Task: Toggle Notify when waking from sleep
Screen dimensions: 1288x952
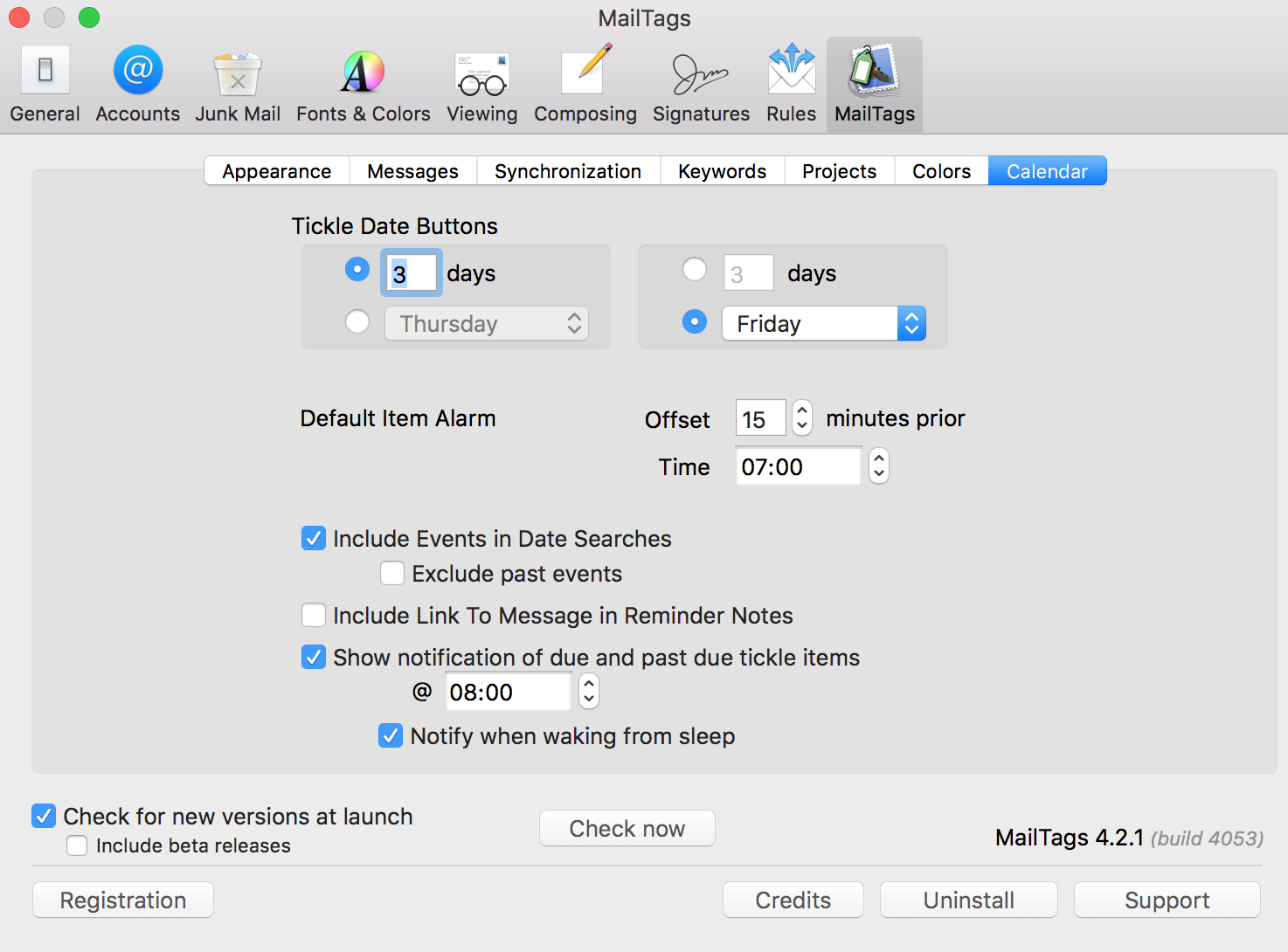Action: (x=391, y=735)
